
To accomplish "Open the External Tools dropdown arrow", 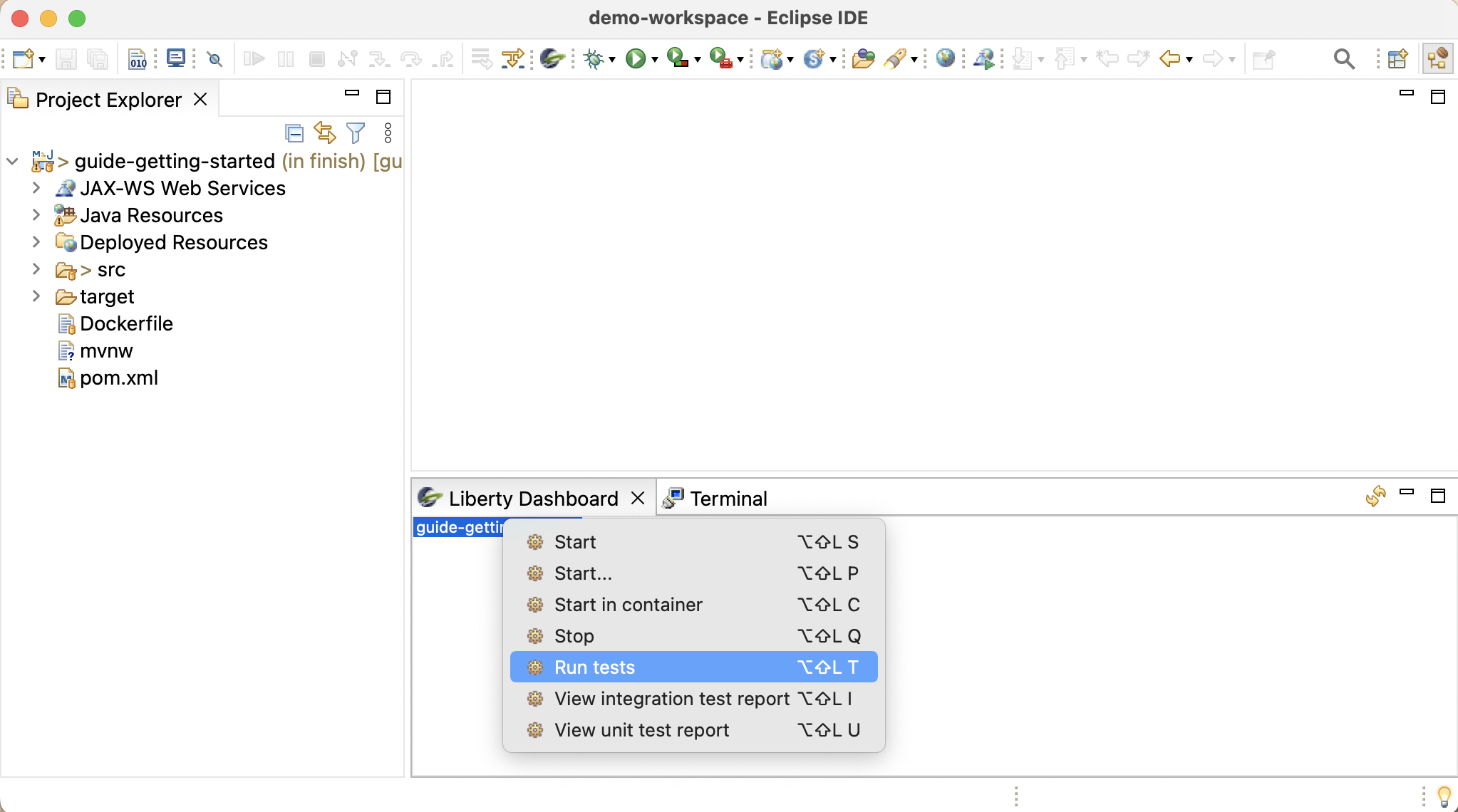I will click(x=740, y=60).
